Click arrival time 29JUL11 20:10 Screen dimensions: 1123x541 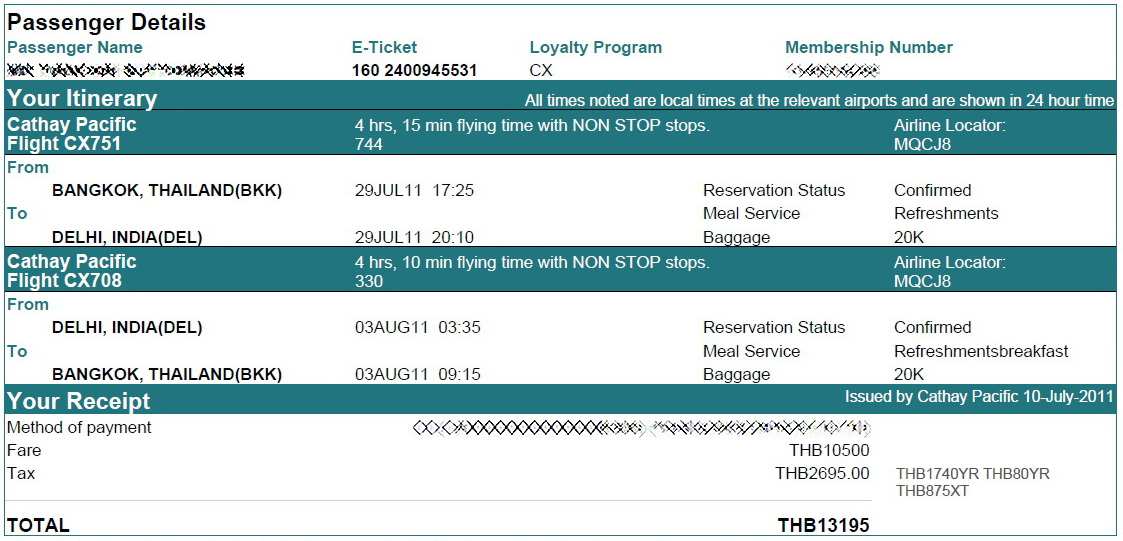tap(415, 237)
